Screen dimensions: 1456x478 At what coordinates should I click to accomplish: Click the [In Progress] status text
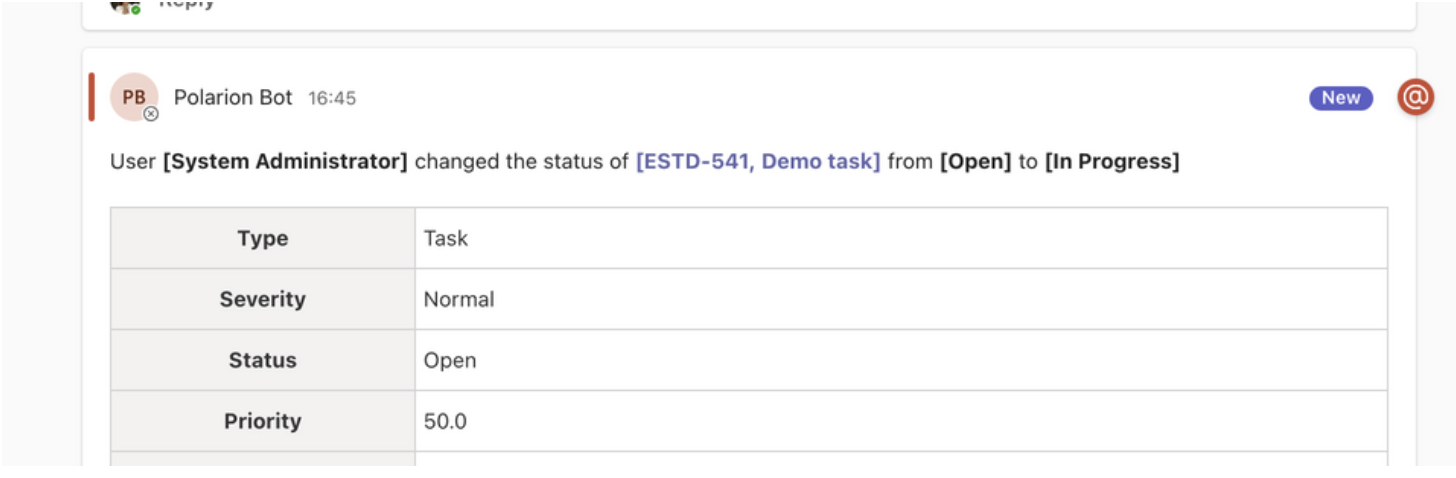pos(1112,161)
